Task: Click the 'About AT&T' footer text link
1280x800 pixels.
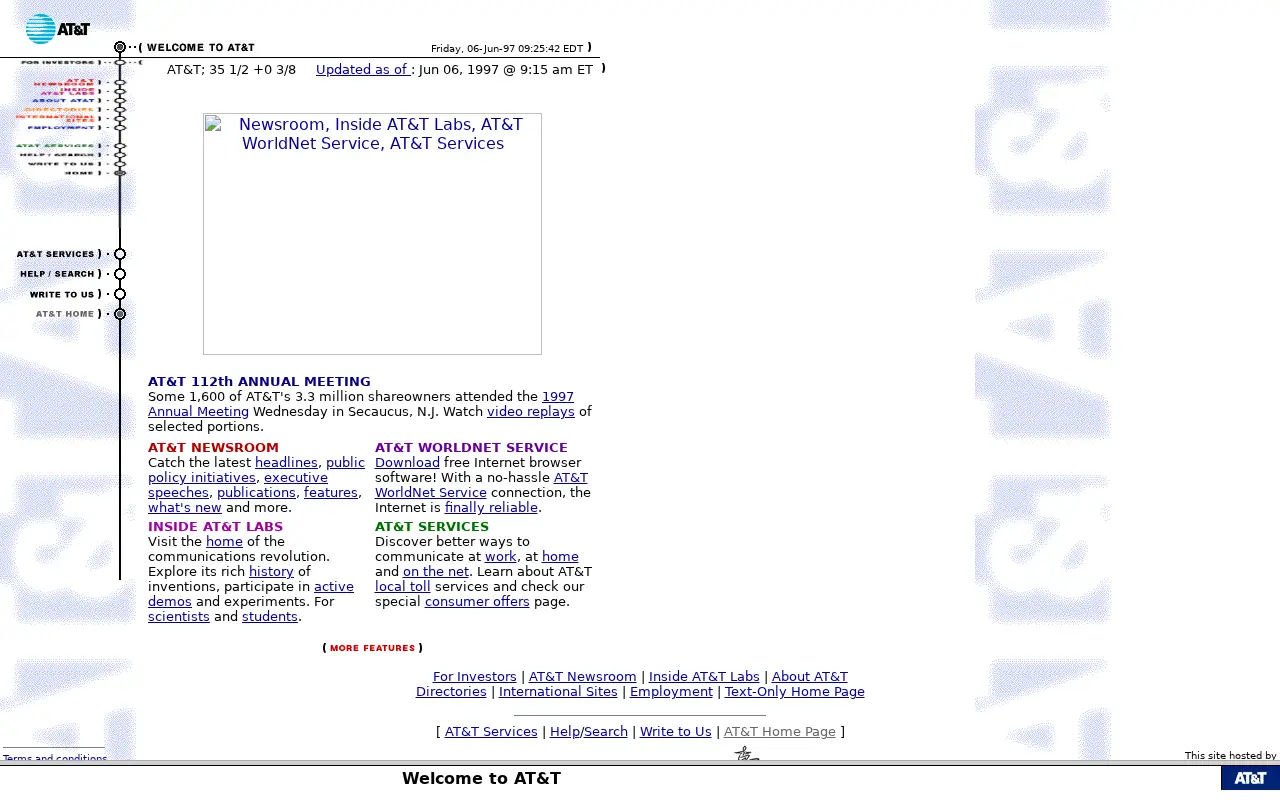Action: 810,676
